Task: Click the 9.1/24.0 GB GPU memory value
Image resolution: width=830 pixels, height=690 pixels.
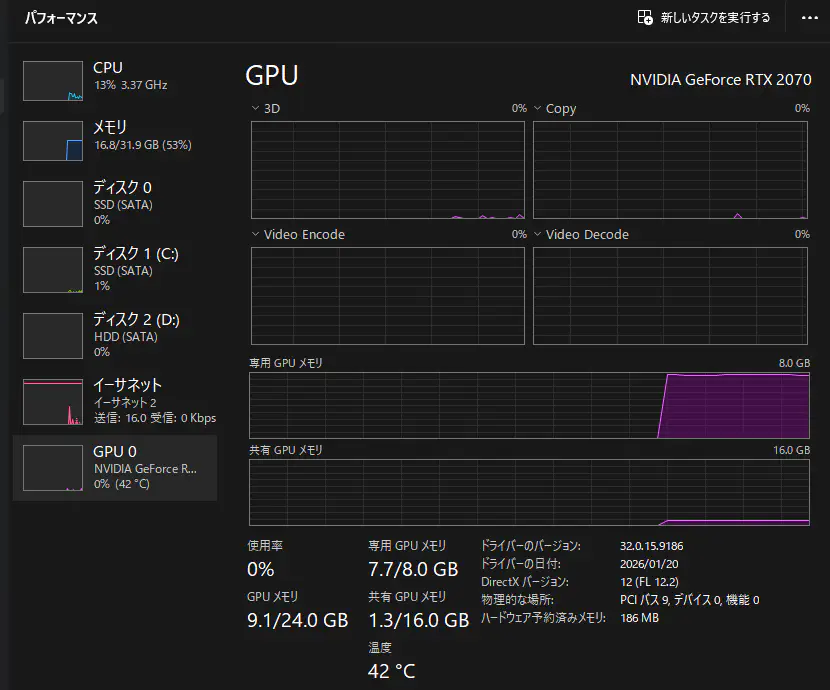Action: click(x=297, y=620)
